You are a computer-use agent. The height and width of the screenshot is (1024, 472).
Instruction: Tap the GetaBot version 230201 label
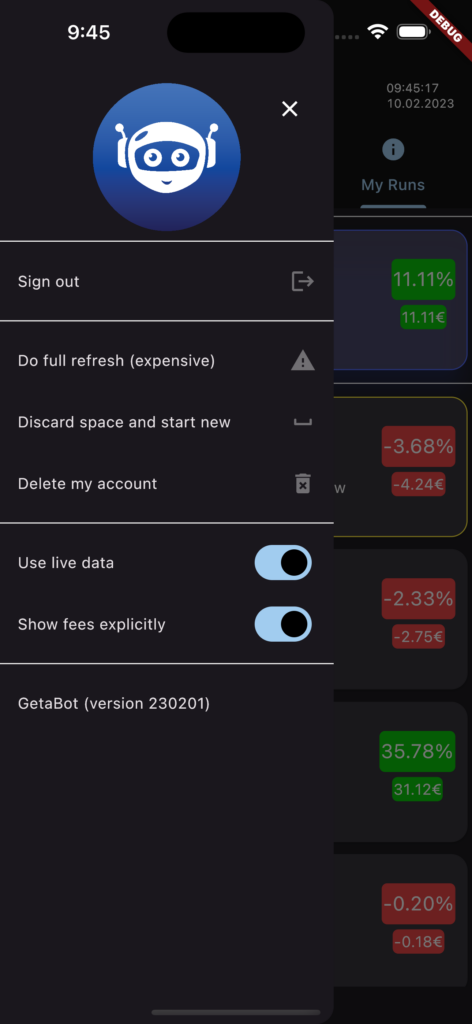click(114, 703)
